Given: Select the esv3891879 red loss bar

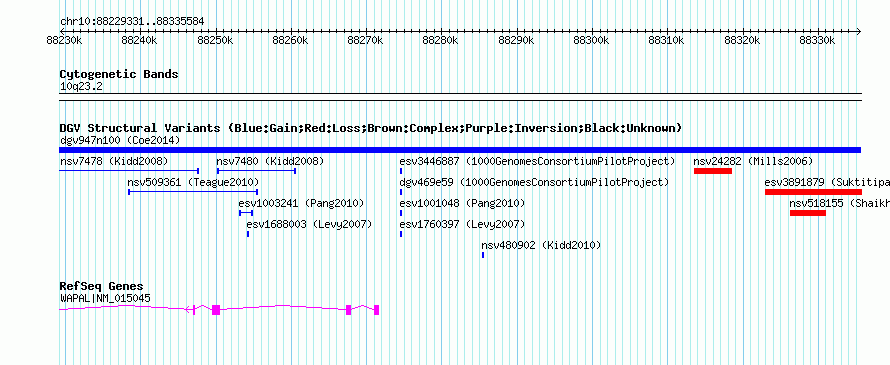Looking at the screenshot, I should (x=813, y=192).
